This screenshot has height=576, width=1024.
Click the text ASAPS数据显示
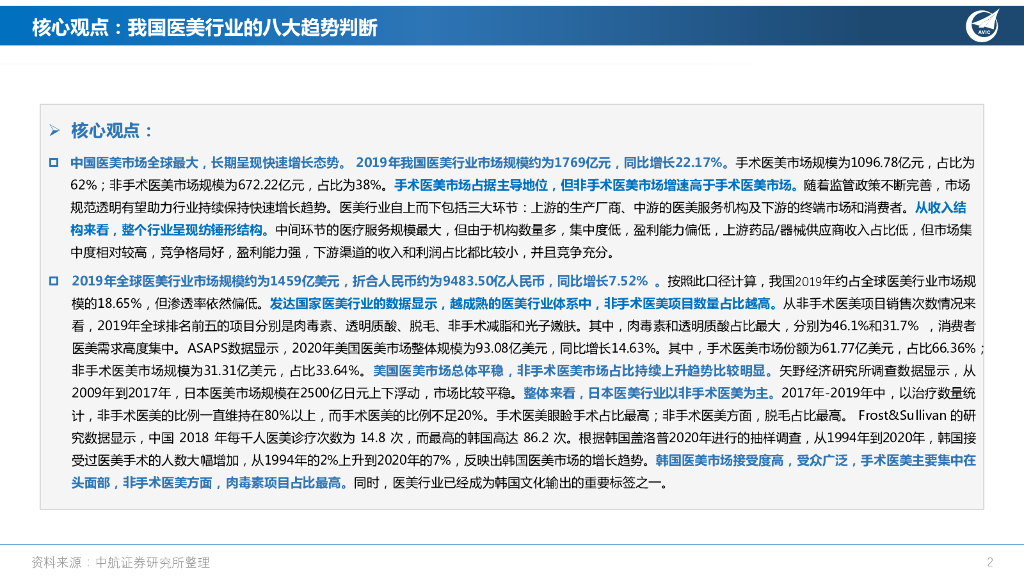[232, 349]
